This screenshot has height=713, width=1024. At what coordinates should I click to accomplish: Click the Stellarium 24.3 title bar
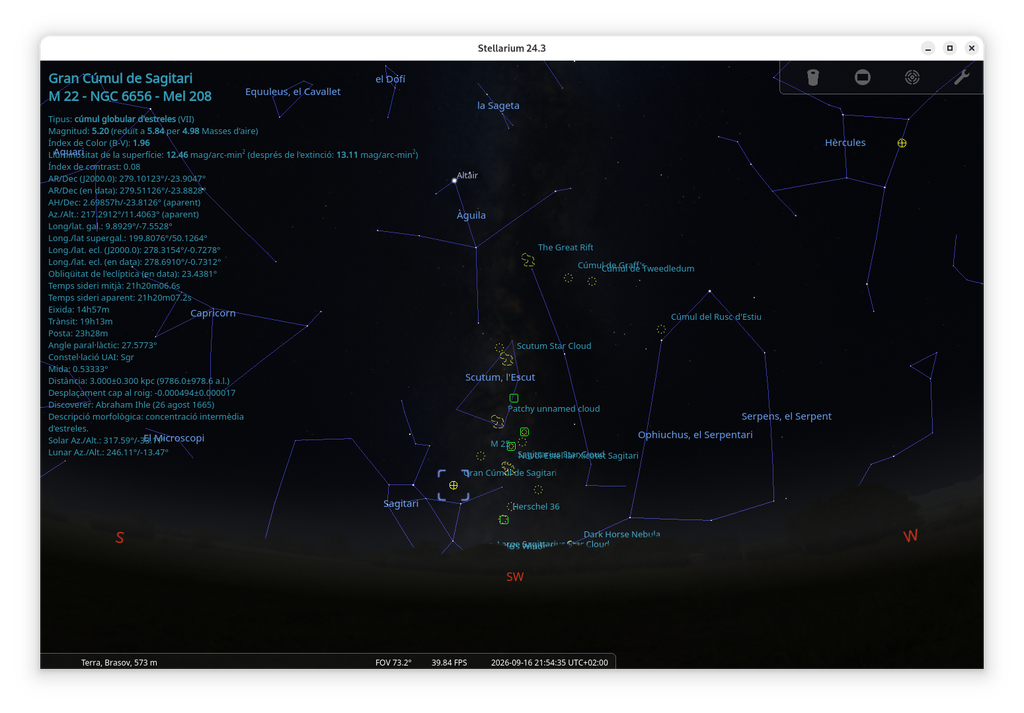pyautogui.click(x=511, y=48)
